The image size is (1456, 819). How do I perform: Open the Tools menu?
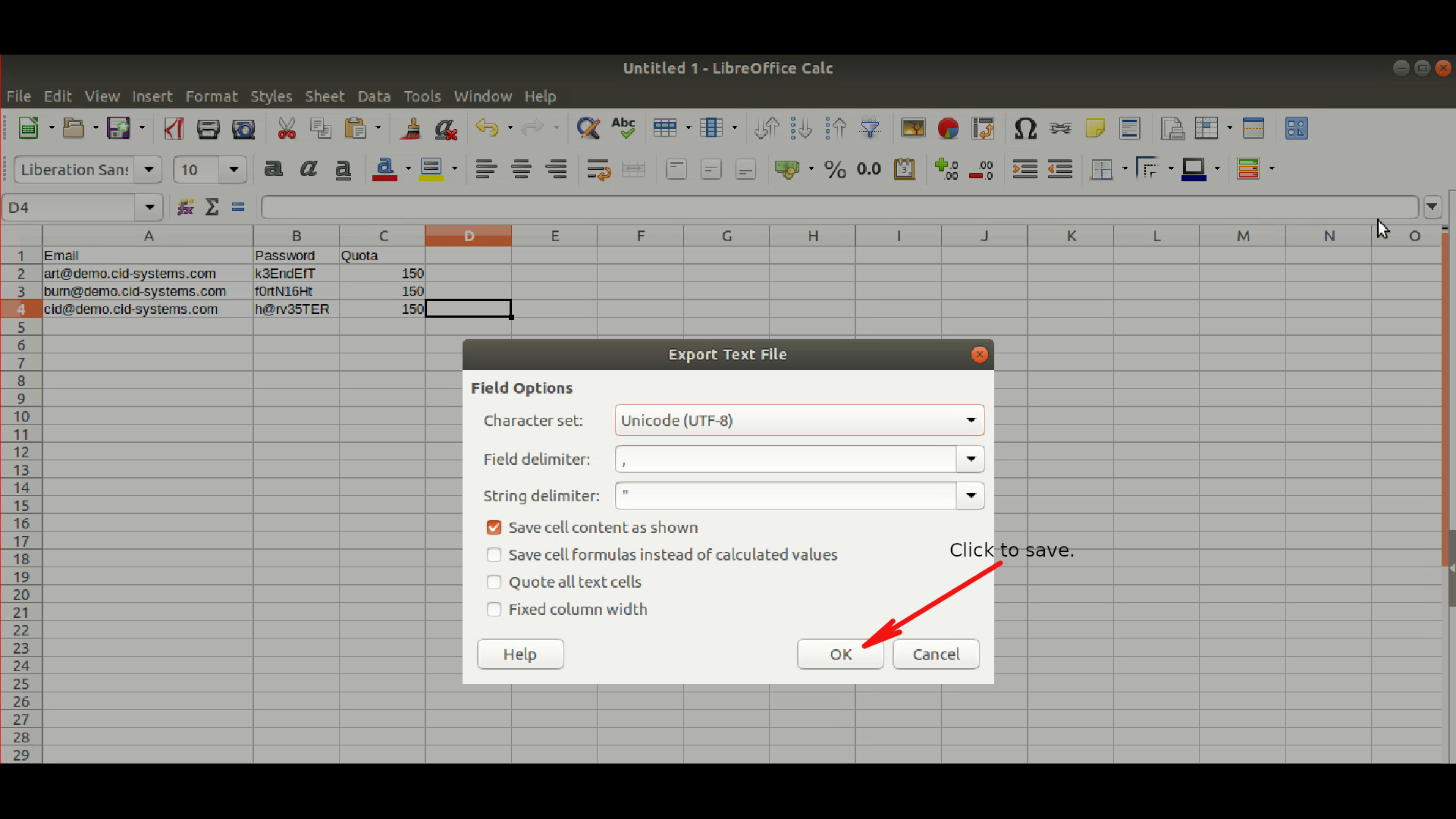(x=422, y=96)
